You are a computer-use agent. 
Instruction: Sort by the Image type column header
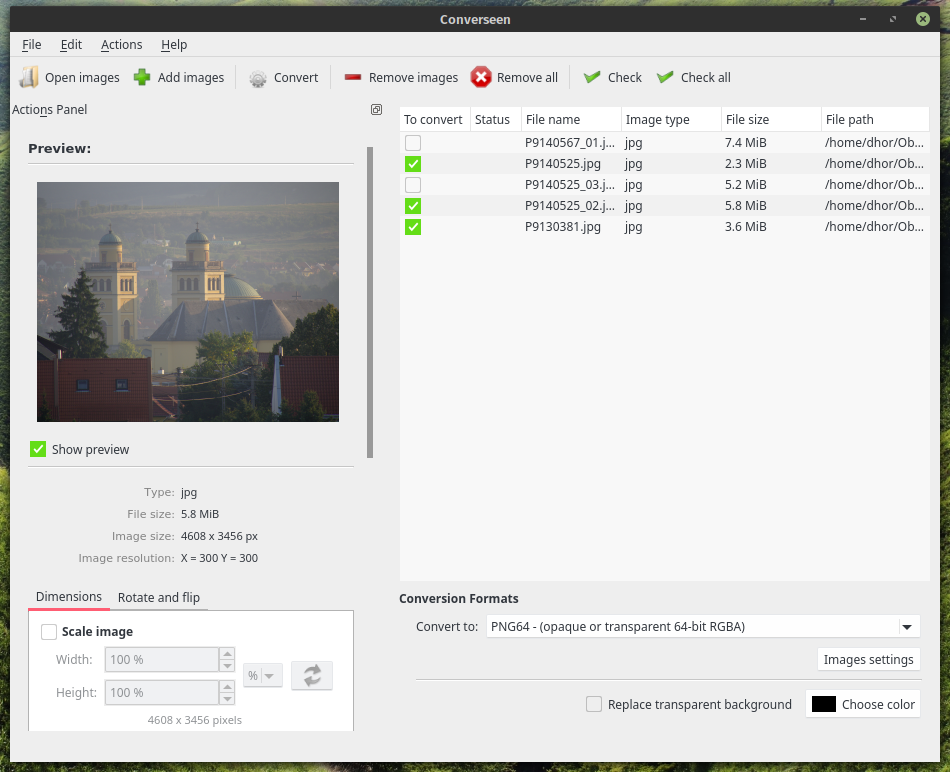pyautogui.click(x=671, y=119)
